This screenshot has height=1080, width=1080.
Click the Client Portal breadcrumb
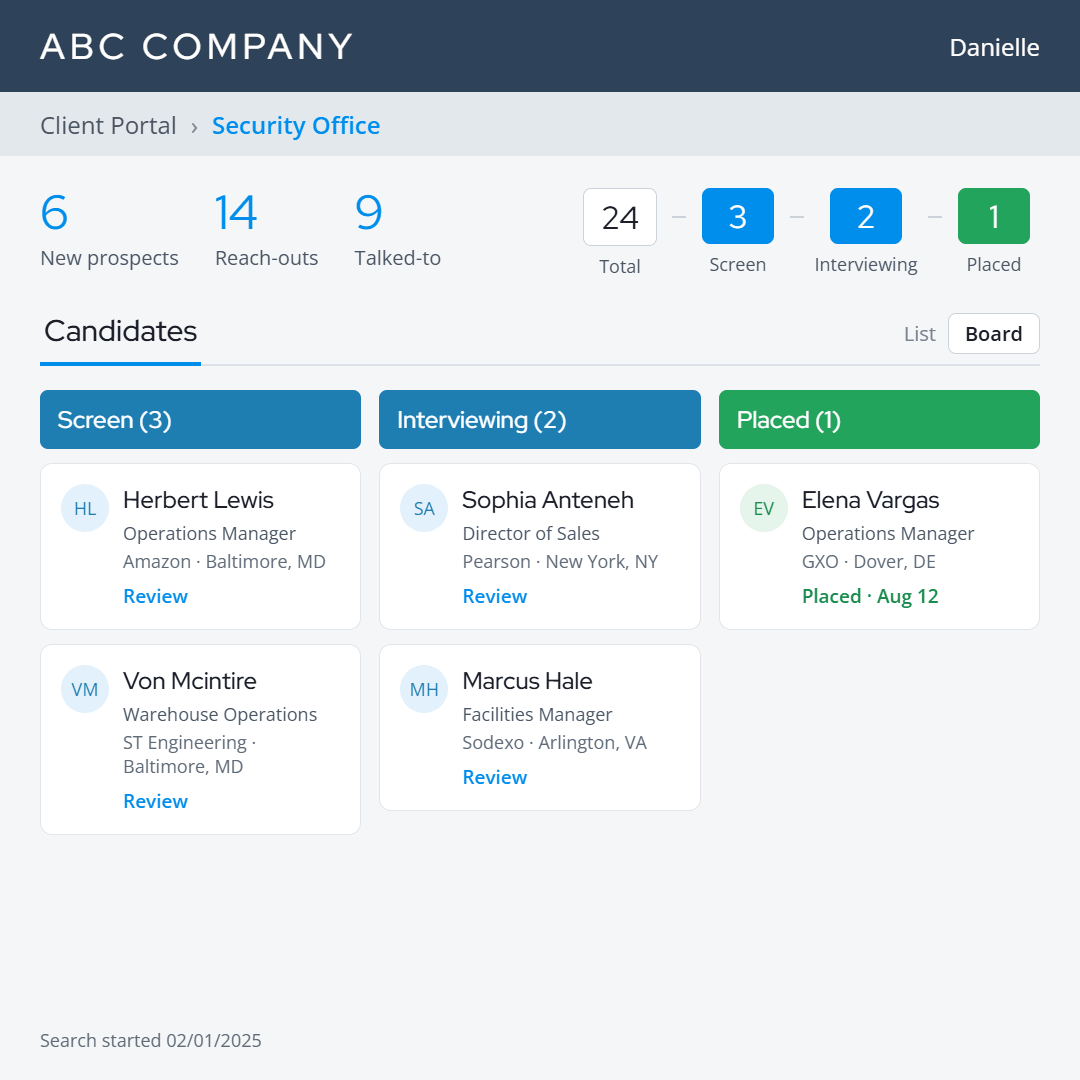(108, 126)
